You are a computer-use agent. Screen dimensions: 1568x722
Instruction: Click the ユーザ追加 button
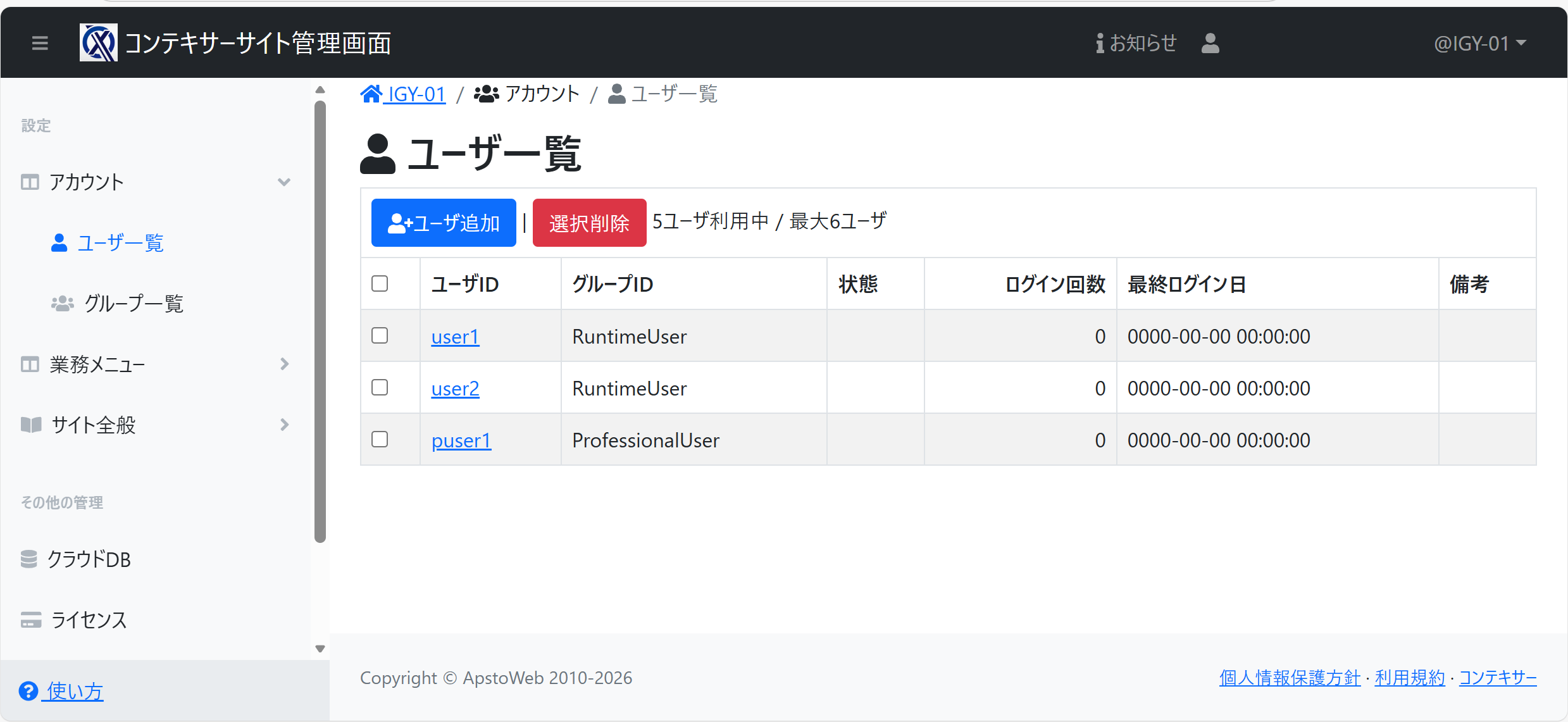pos(444,223)
